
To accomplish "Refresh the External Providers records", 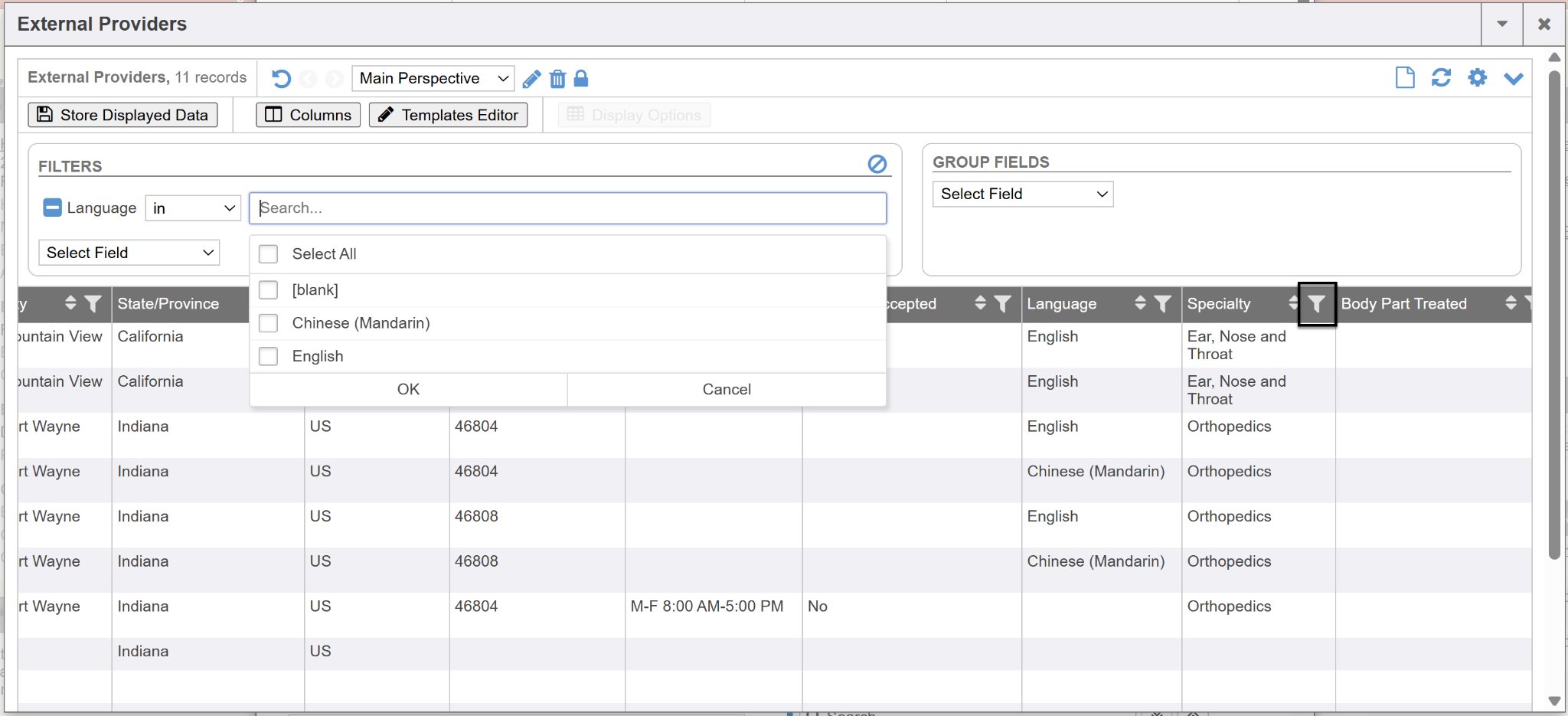I will pos(1441,78).
